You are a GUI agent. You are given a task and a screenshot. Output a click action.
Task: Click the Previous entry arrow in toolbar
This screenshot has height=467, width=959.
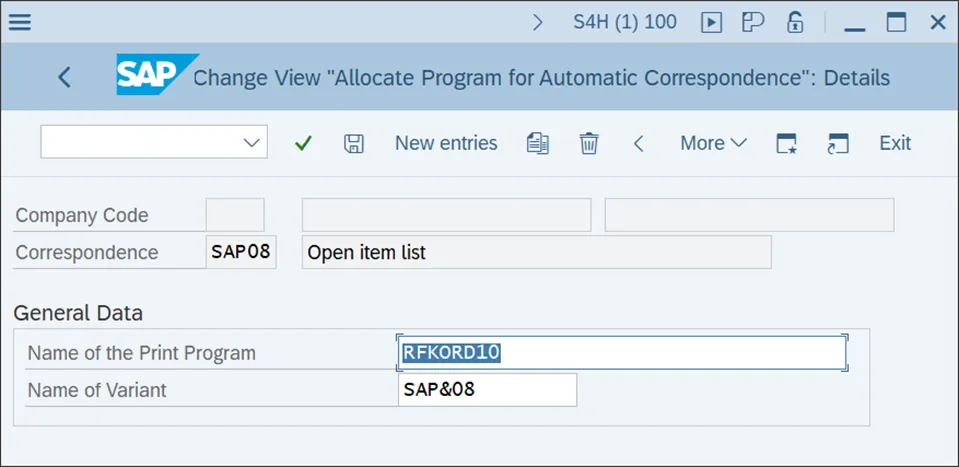[638, 143]
